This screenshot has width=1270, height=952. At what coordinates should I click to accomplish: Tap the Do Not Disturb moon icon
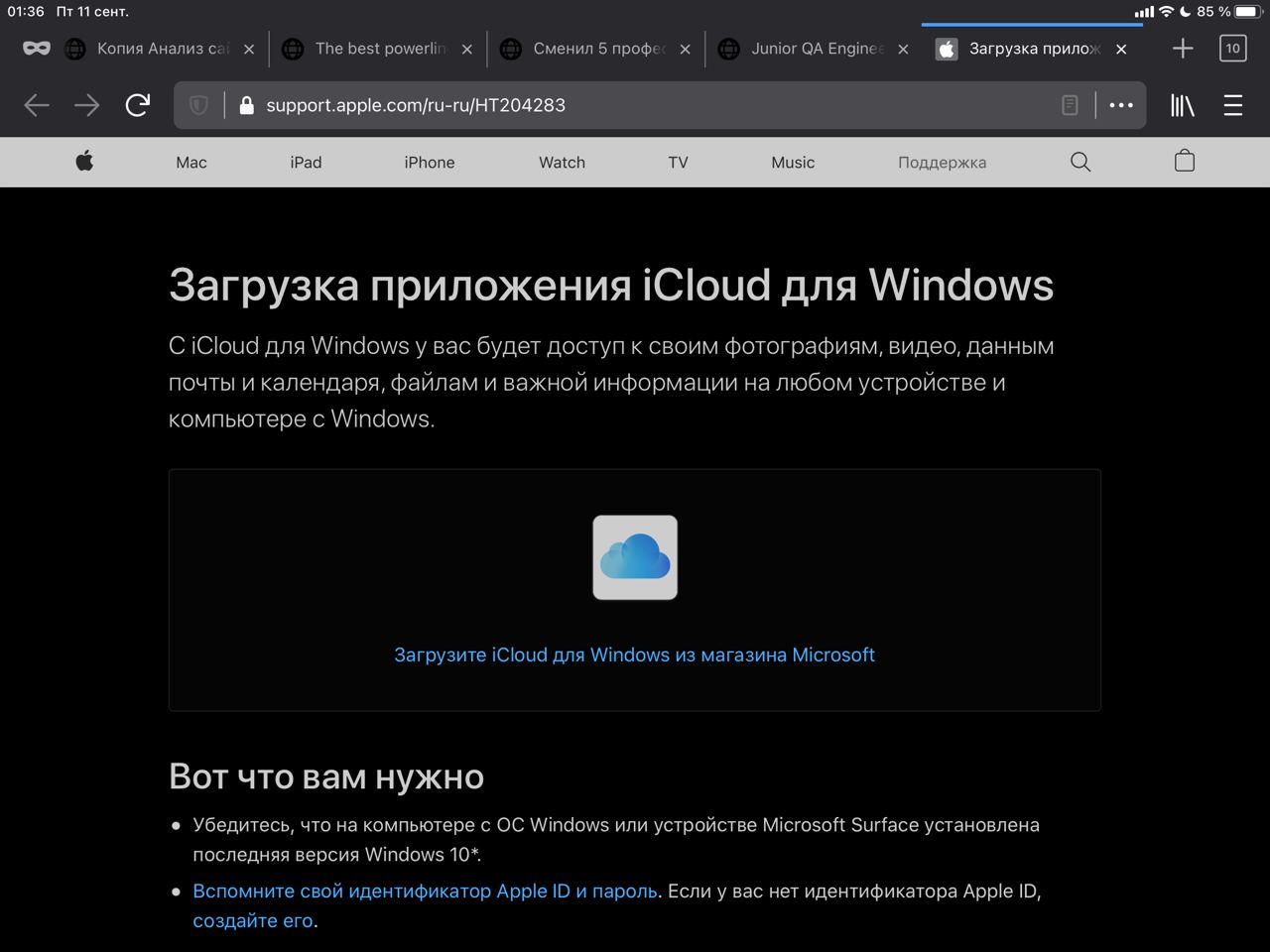[1185, 12]
